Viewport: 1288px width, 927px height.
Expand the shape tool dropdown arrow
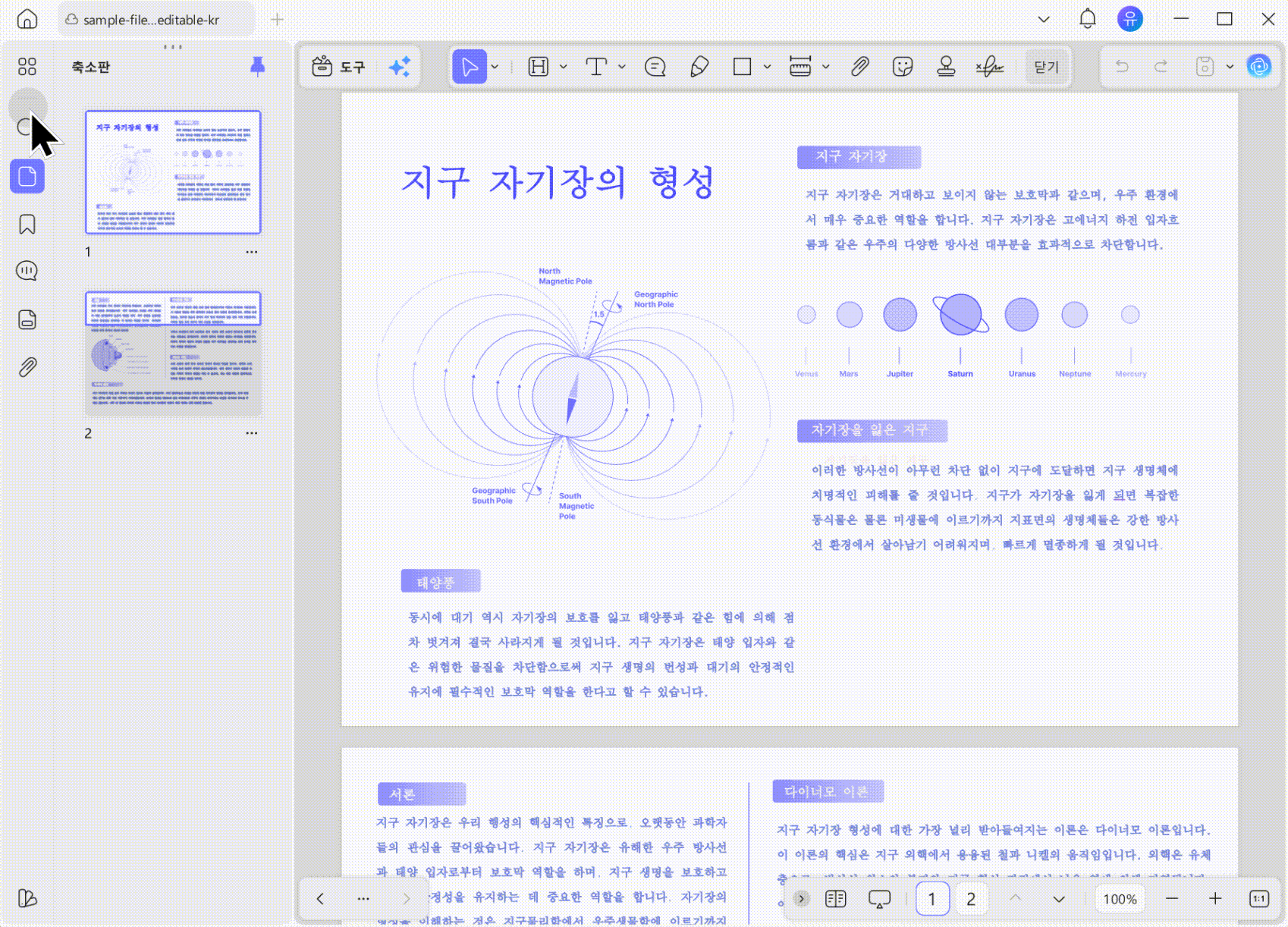tap(768, 67)
